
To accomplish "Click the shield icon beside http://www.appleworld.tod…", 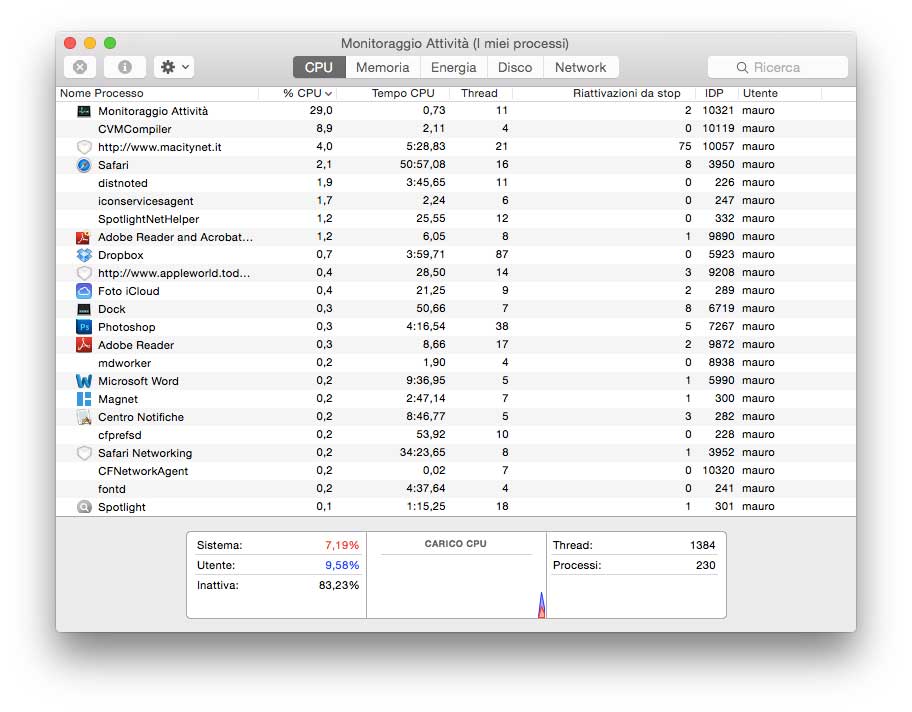I will (84, 273).
